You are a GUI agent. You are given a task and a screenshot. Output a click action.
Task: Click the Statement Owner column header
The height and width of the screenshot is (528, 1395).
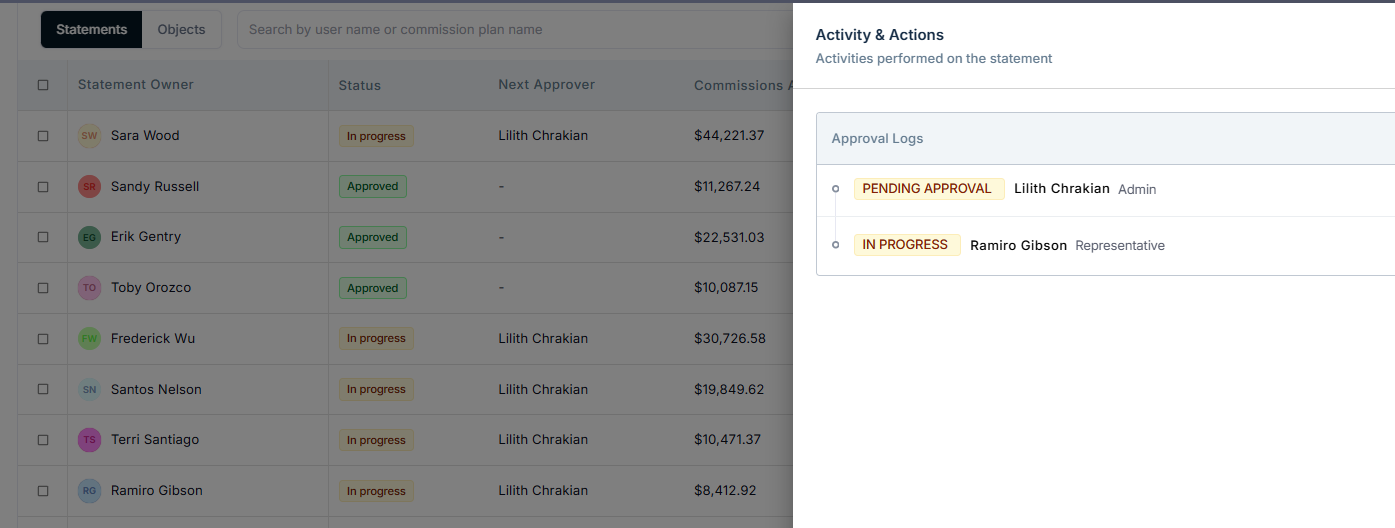coord(136,85)
